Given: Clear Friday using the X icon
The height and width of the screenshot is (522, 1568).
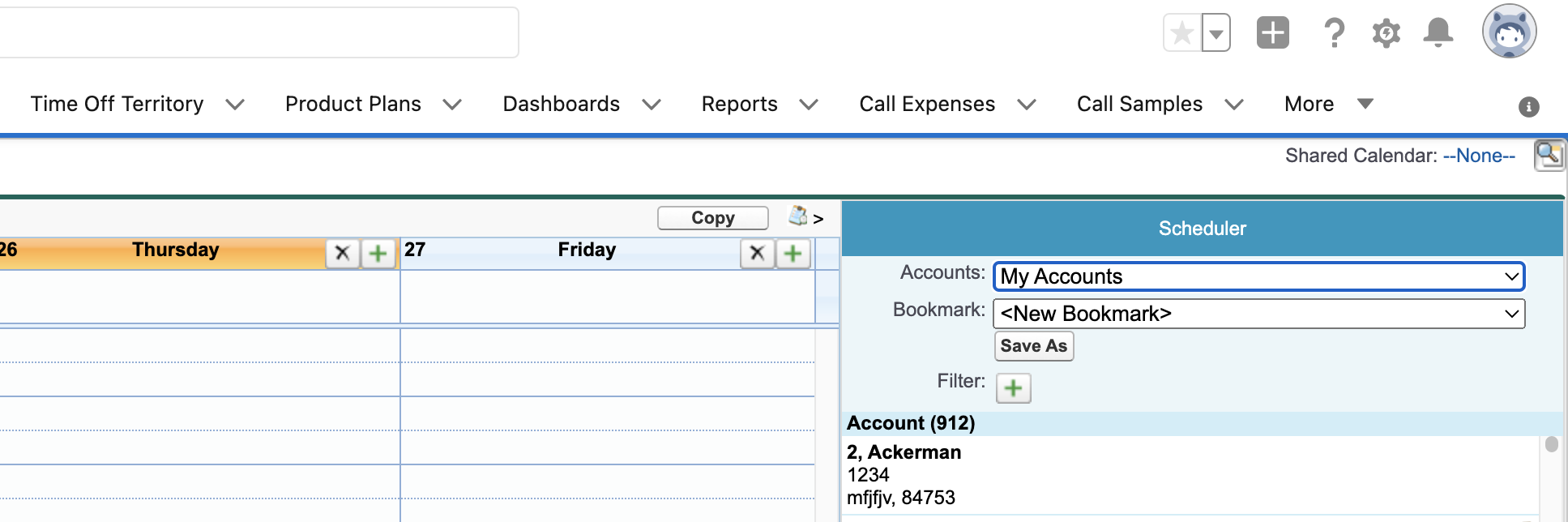Looking at the screenshot, I should [x=757, y=254].
